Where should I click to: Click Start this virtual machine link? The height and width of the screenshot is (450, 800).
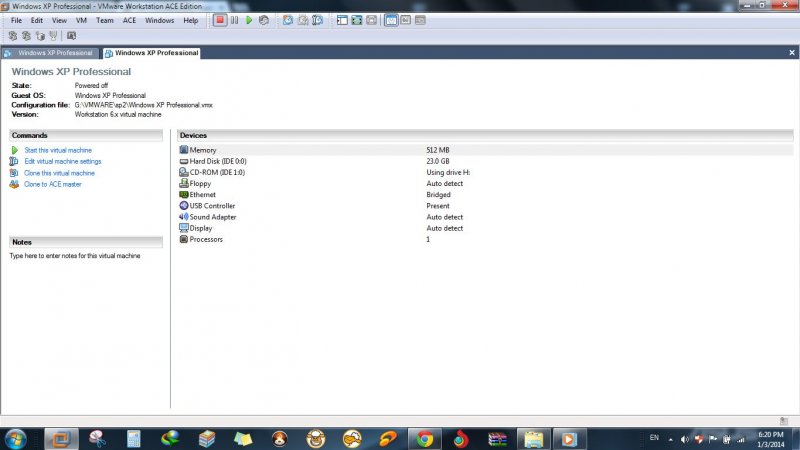58,150
